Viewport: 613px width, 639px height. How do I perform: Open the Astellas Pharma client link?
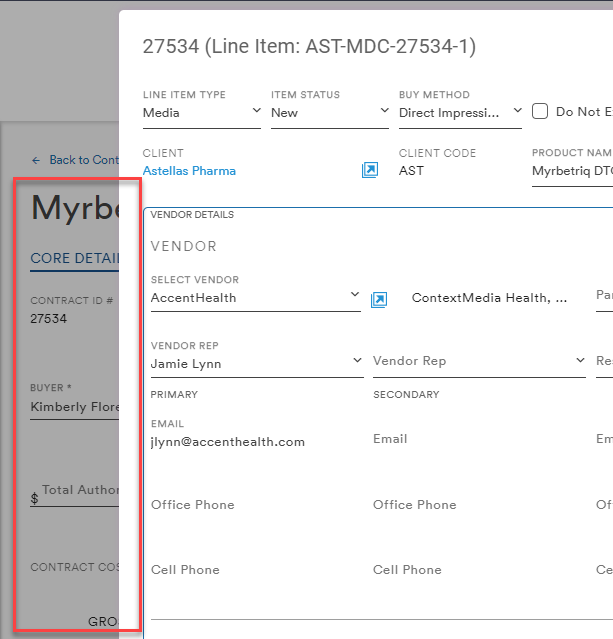(x=189, y=171)
